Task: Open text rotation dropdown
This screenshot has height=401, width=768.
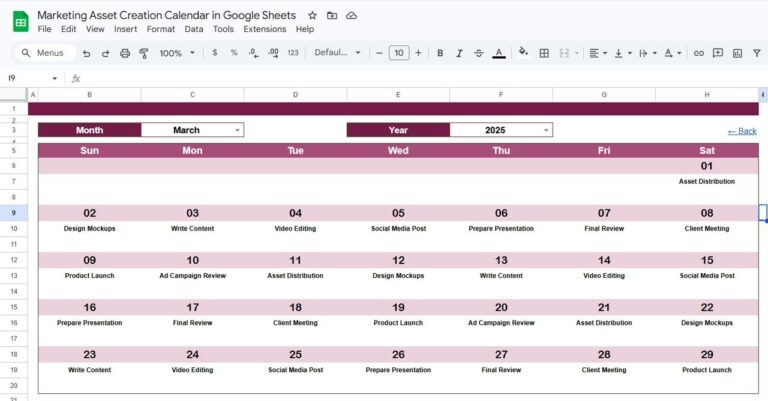Action: [x=672, y=53]
